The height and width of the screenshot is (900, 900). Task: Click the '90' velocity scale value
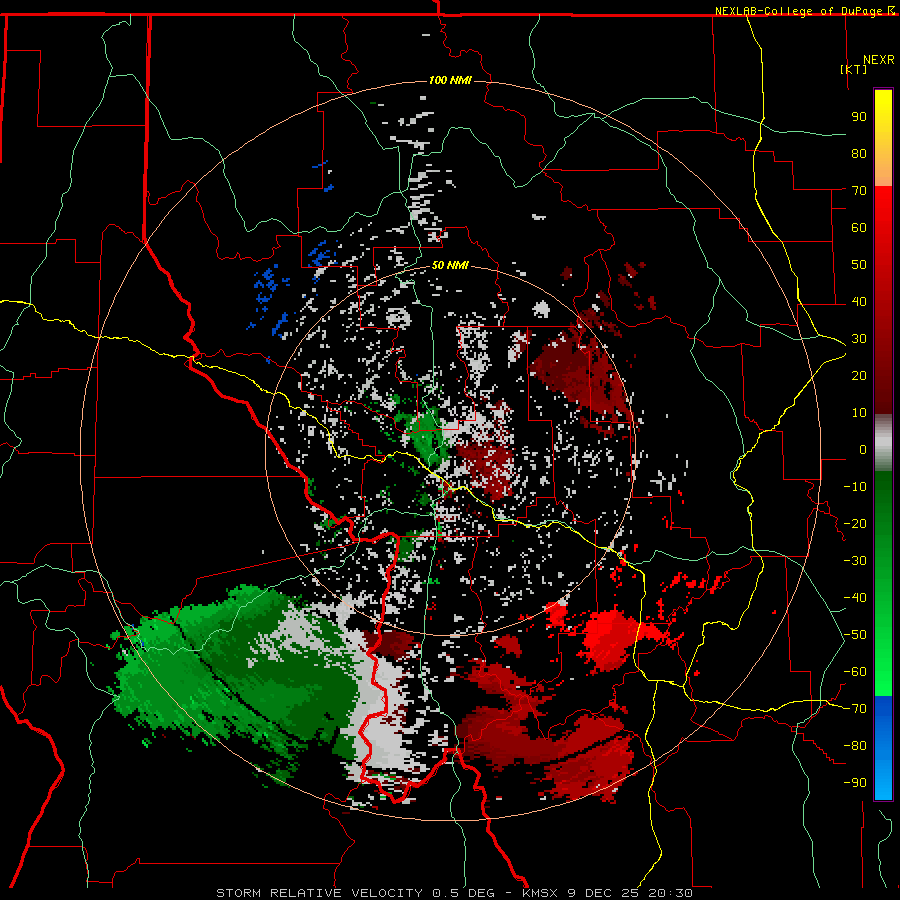859,117
